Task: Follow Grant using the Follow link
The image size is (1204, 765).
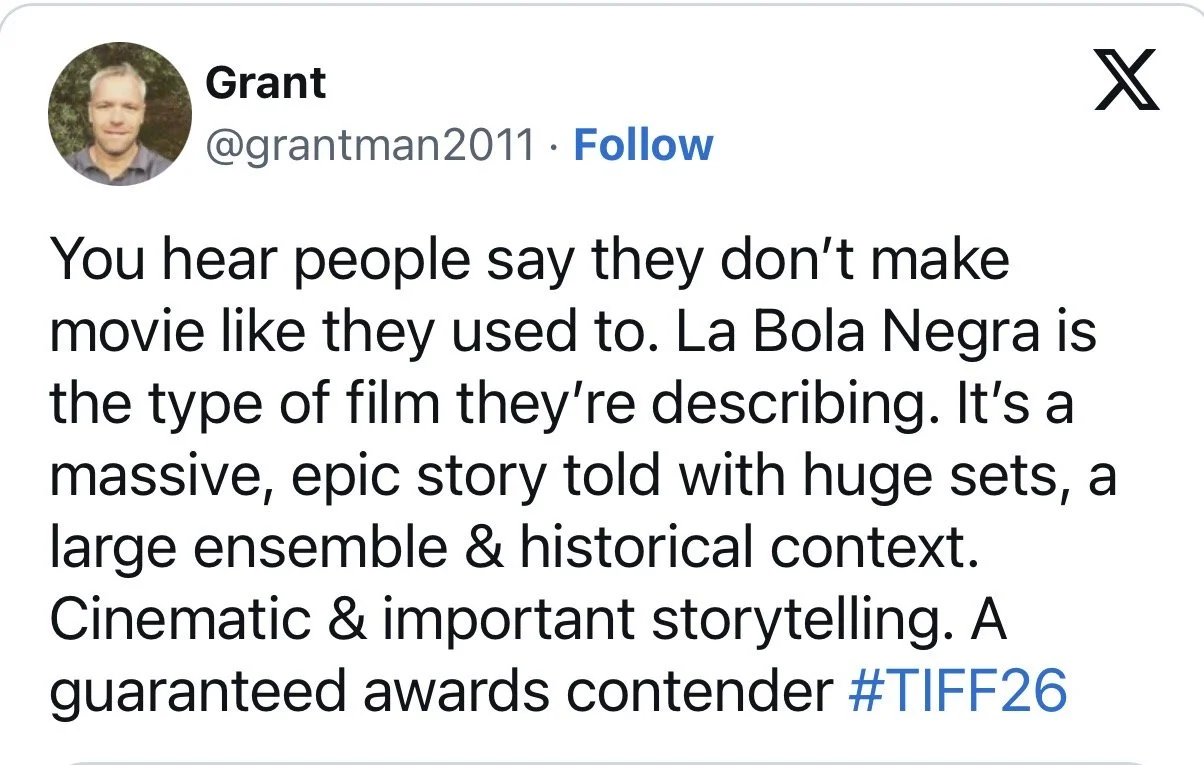Action: click(x=643, y=145)
